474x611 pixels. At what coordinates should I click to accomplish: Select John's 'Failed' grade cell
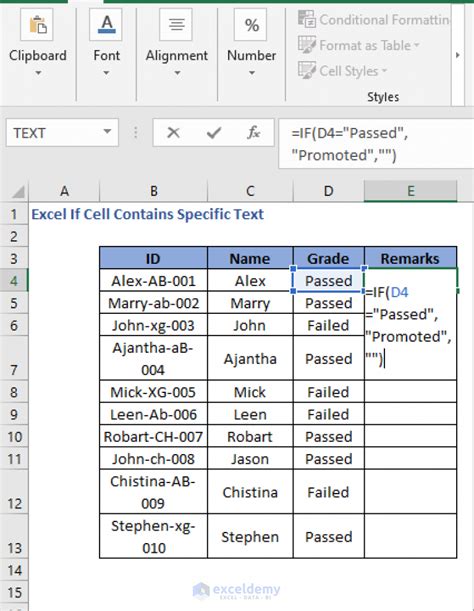329,325
